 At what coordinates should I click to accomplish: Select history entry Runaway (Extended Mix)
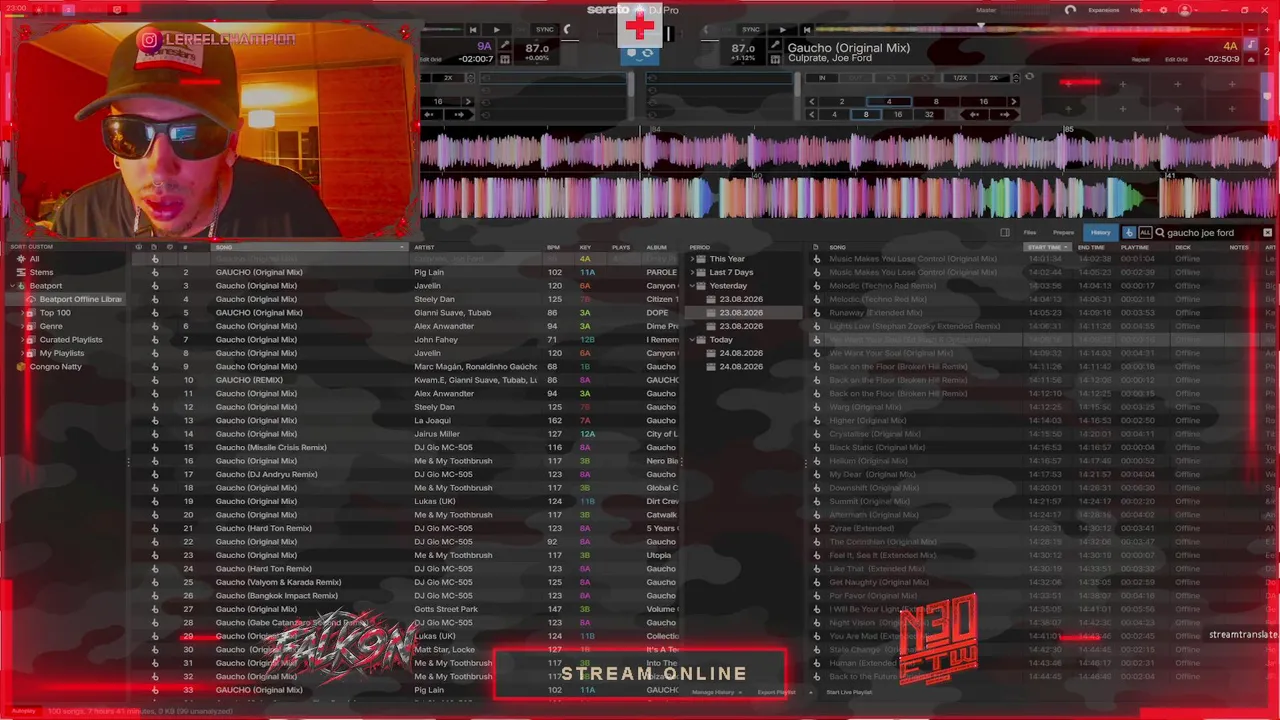[1042, 313]
